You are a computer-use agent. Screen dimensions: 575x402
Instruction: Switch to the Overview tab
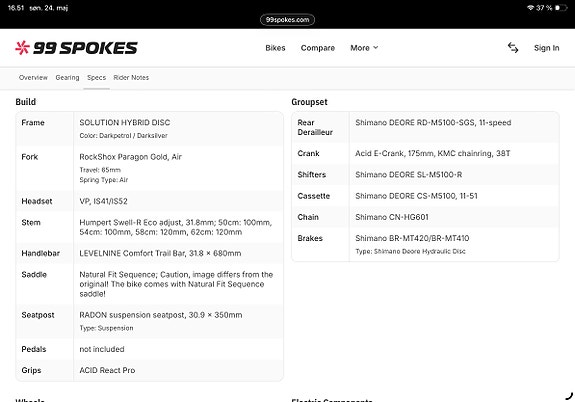tap(33, 77)
